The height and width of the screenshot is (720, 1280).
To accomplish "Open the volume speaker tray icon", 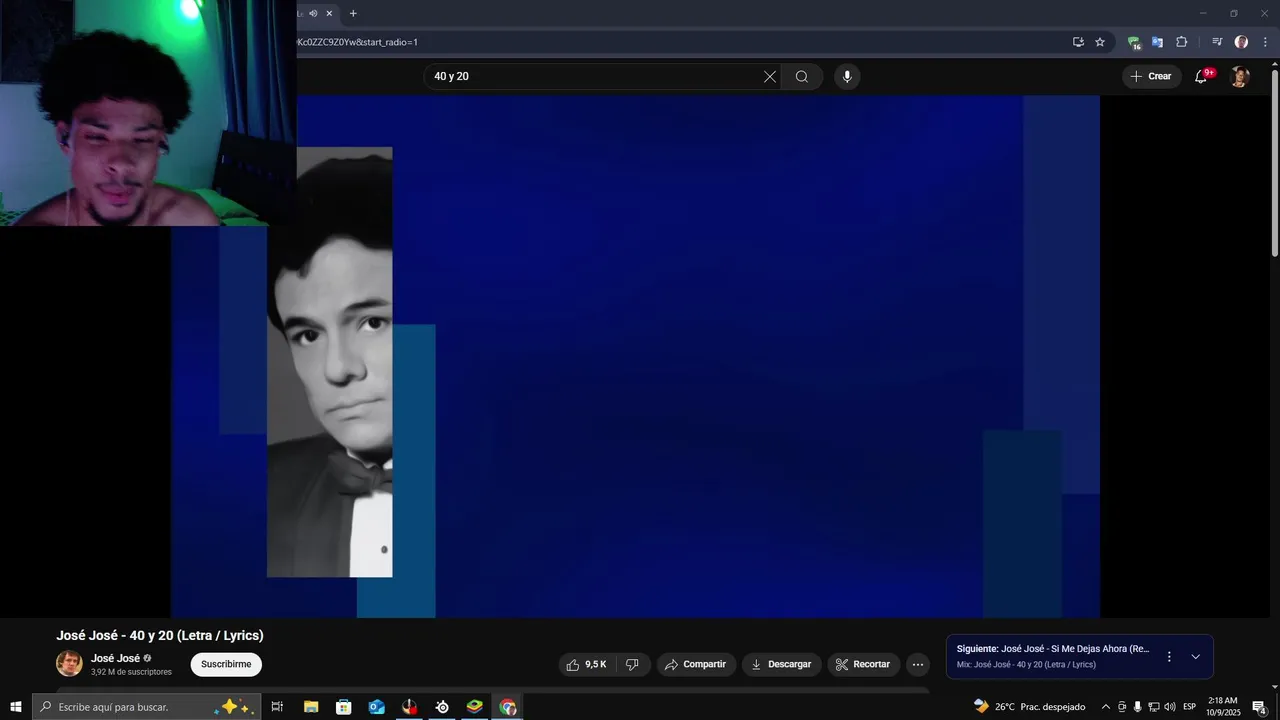I will click(1170, 707).
